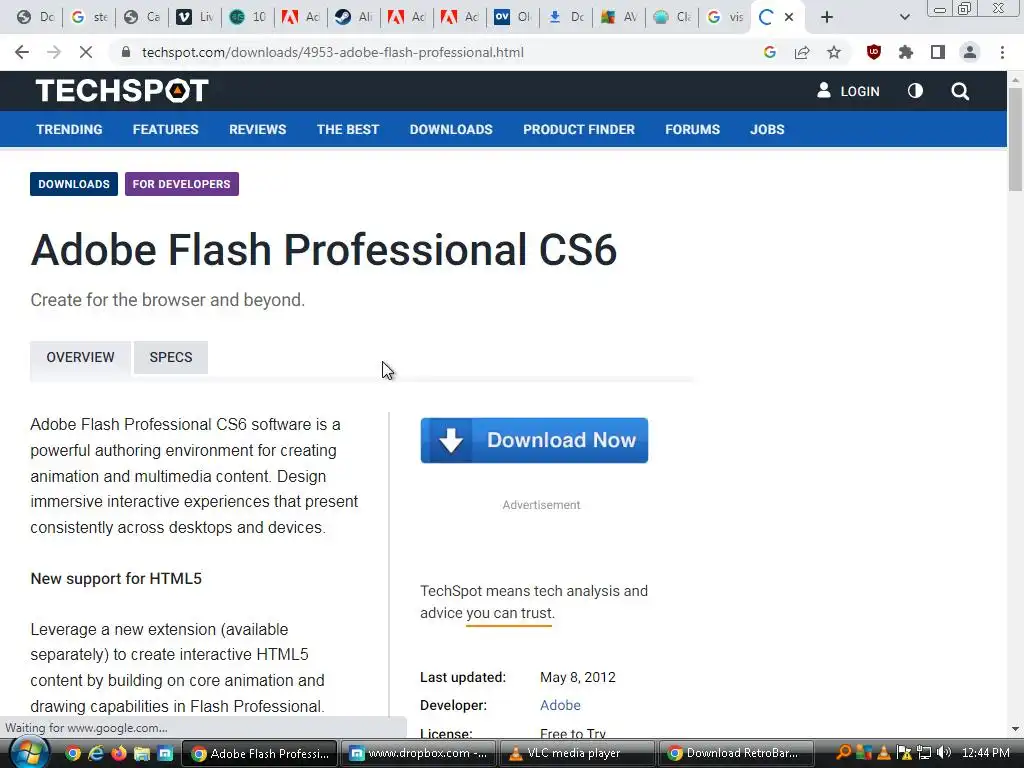Click the LOGIN user link

848,91
